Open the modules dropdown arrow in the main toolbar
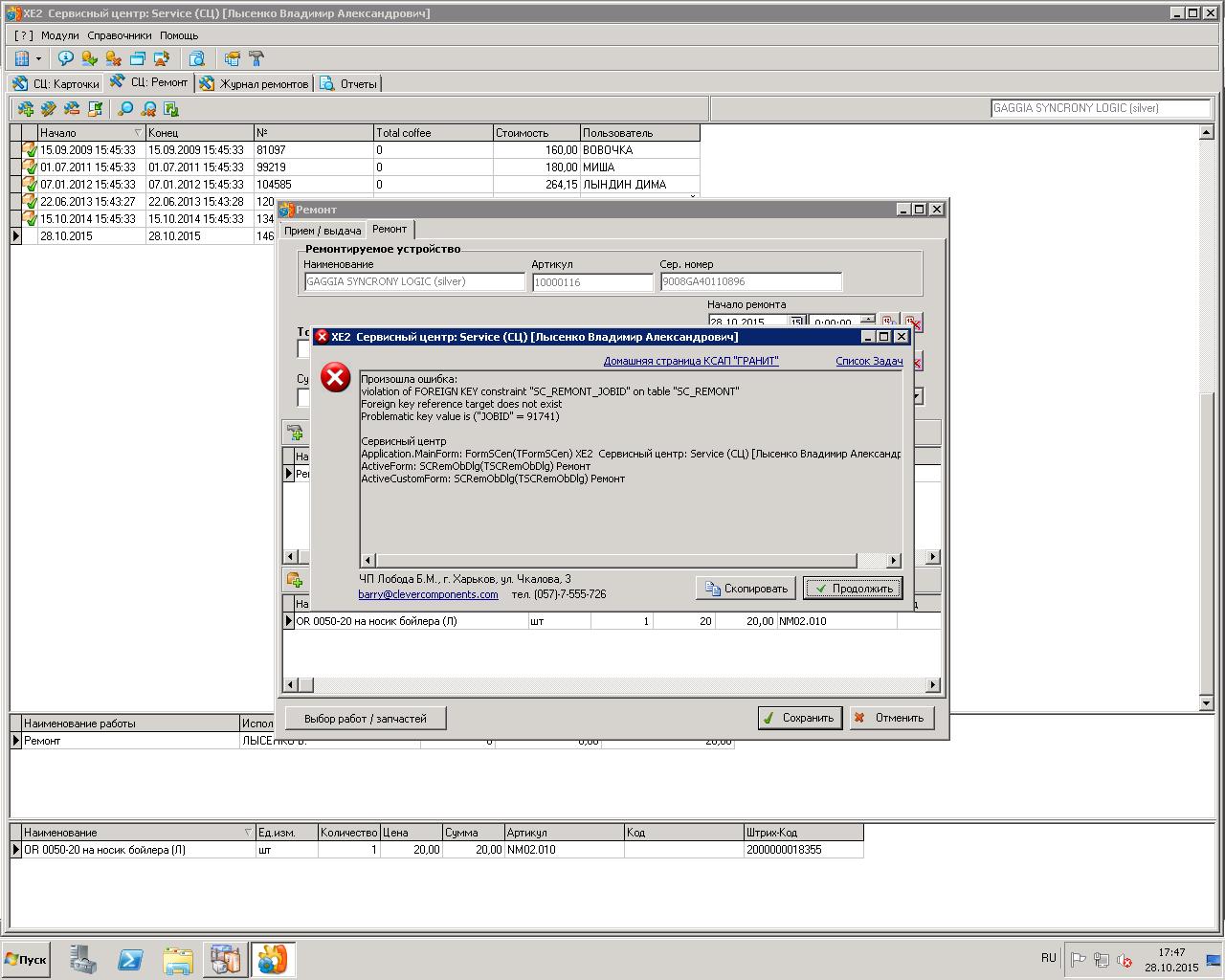This screenshot has height=980, width=1225. coord(38,59)
